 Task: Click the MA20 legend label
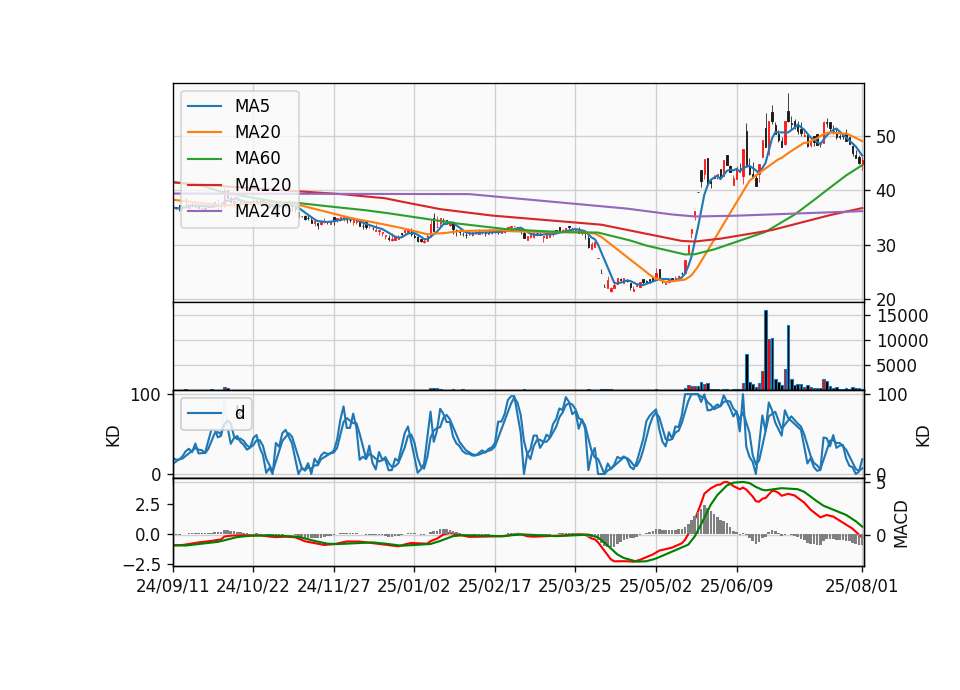[257, 132]
